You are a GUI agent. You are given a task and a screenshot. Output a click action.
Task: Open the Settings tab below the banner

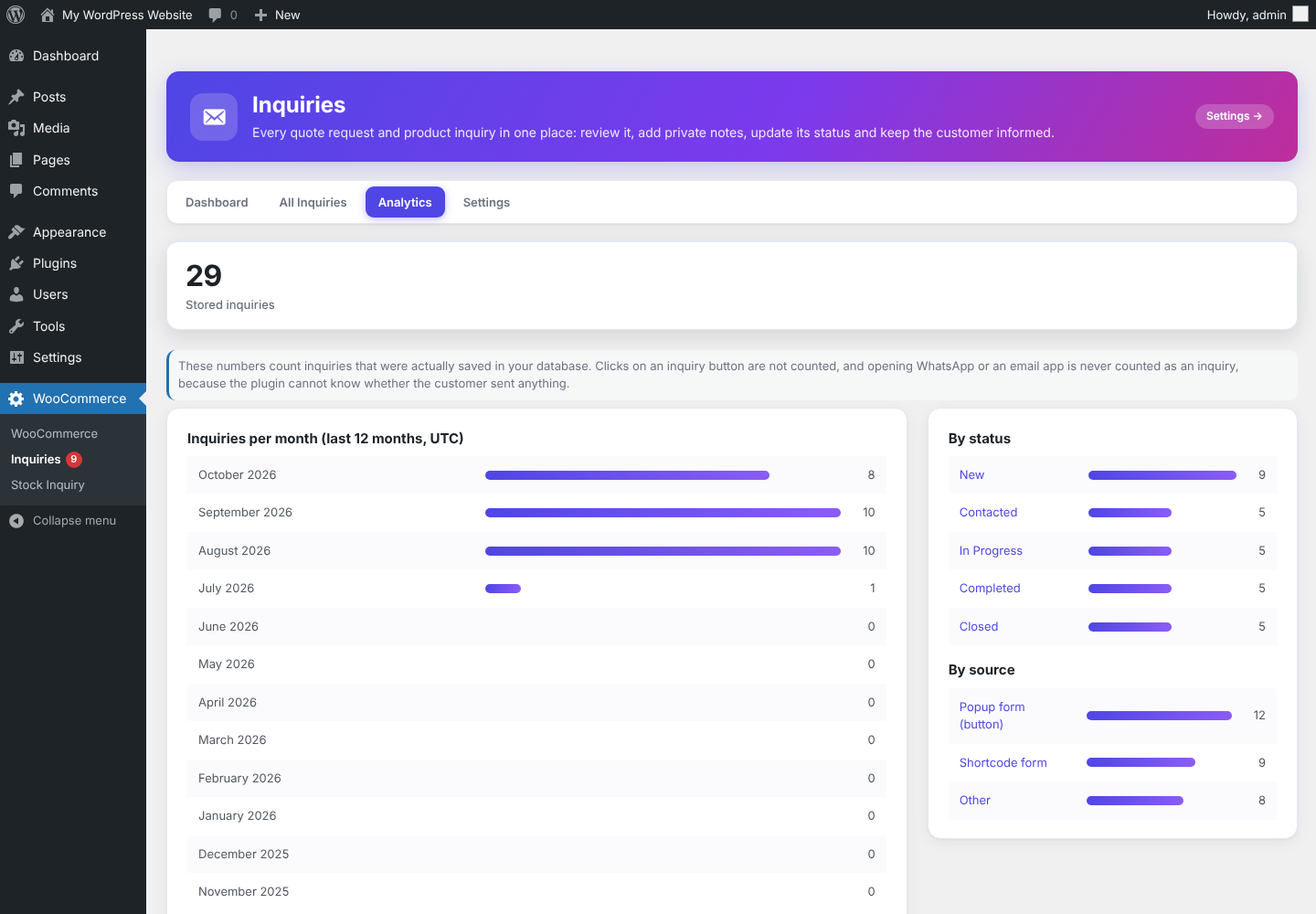(x=486, y=202)
